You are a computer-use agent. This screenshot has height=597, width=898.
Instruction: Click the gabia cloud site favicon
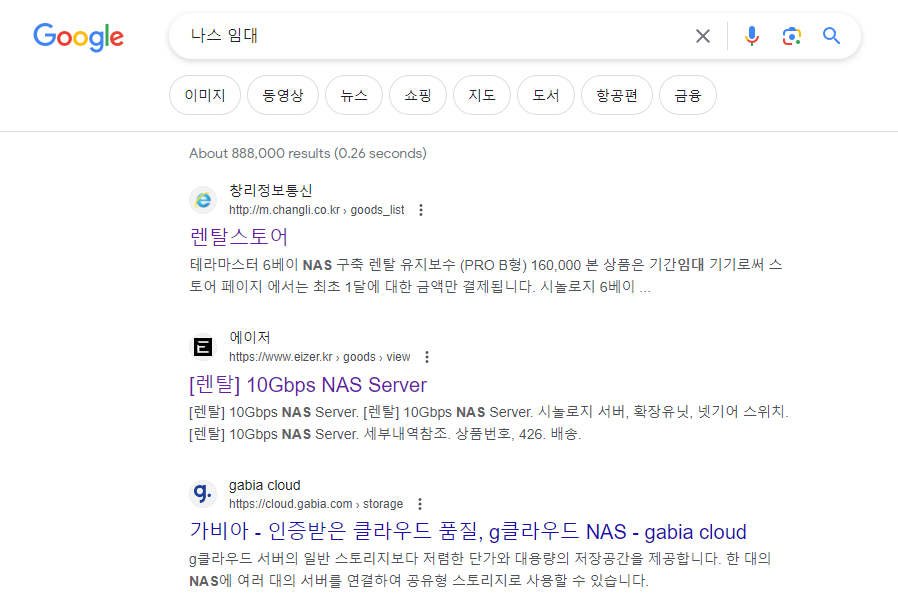[203, 494]
